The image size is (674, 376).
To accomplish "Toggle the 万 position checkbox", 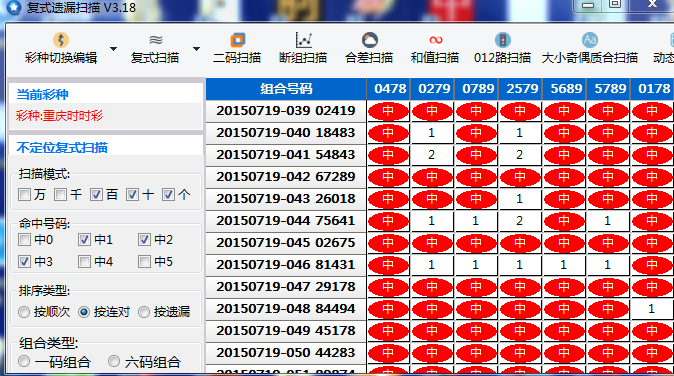I will pyautogui.click(x=25, y=195).
